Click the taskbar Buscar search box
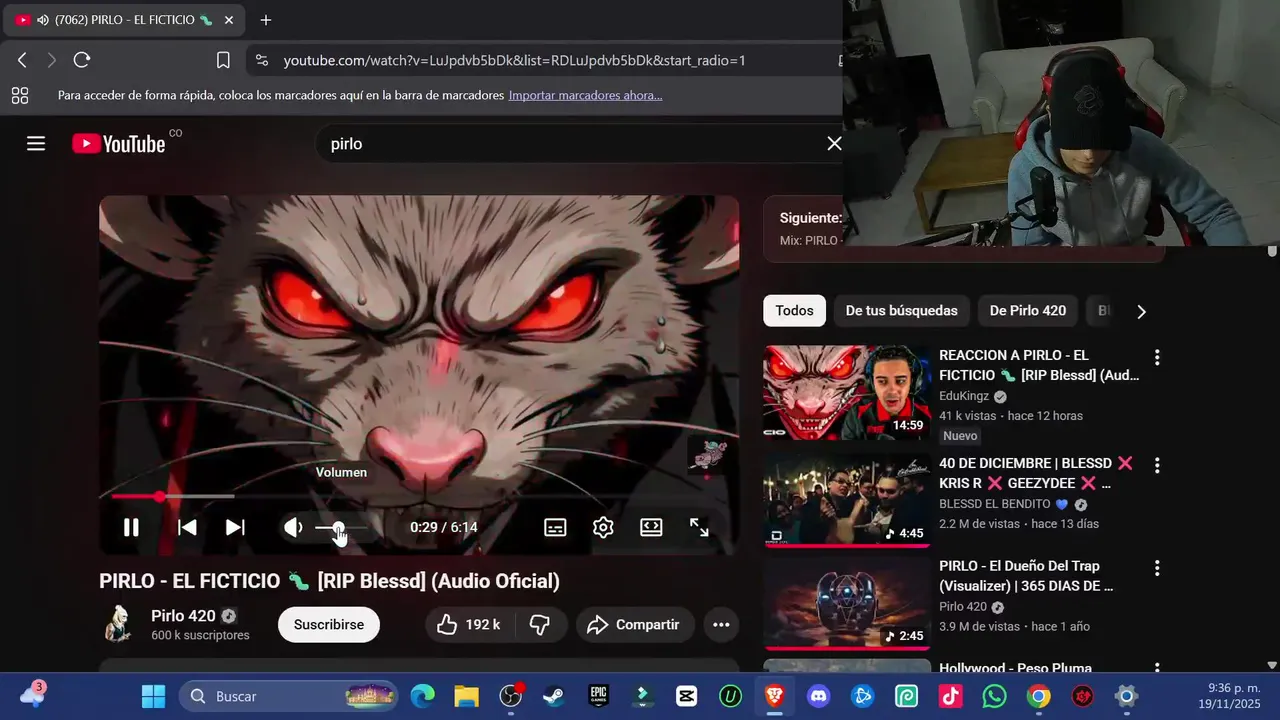This screenshot has width=1280, height=720. [x=288, y=696]
